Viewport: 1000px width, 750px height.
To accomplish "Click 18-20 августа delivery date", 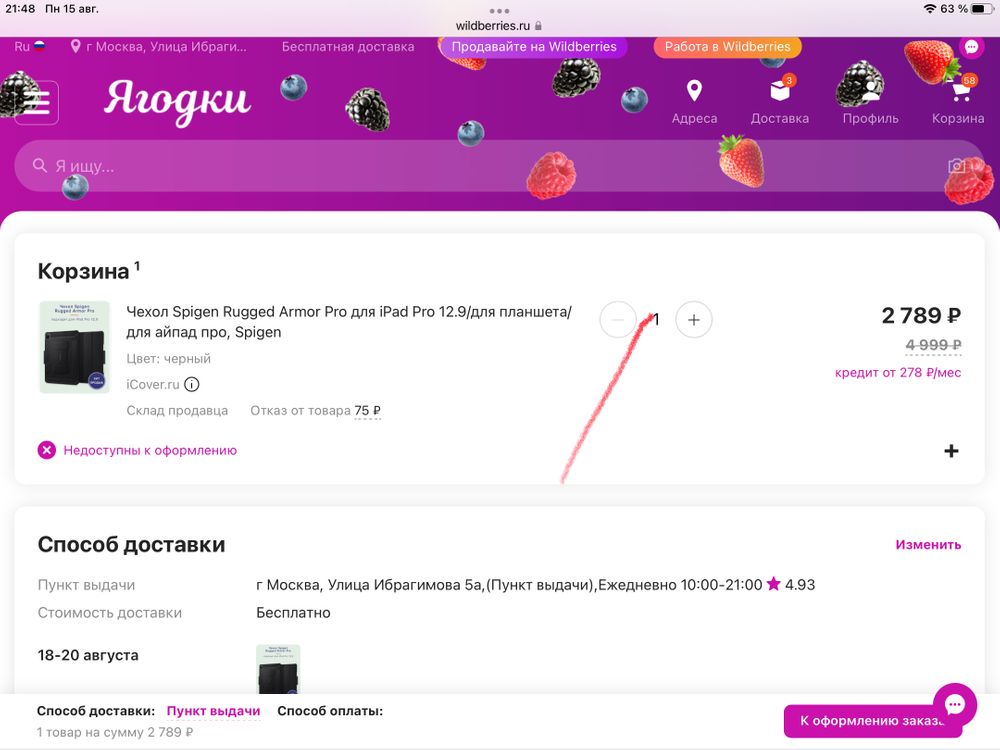I will click(x=88, y=655).
